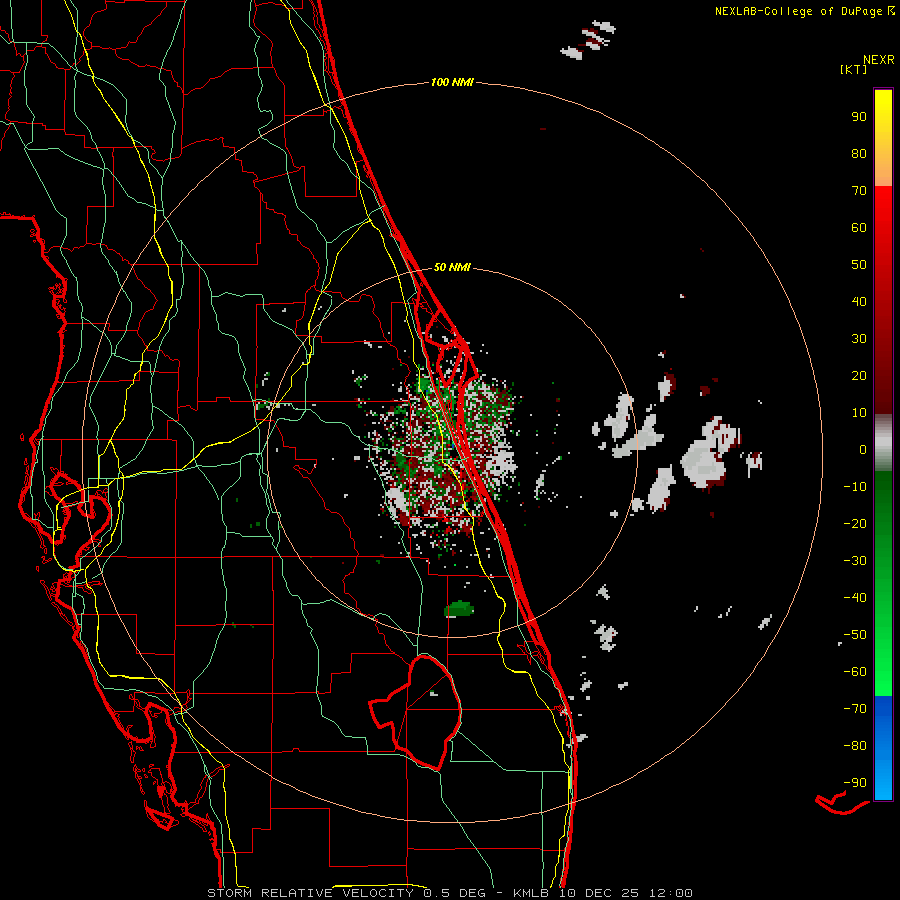
Task: Click the -30 value on velocity scale
Action: coord(855,561)
